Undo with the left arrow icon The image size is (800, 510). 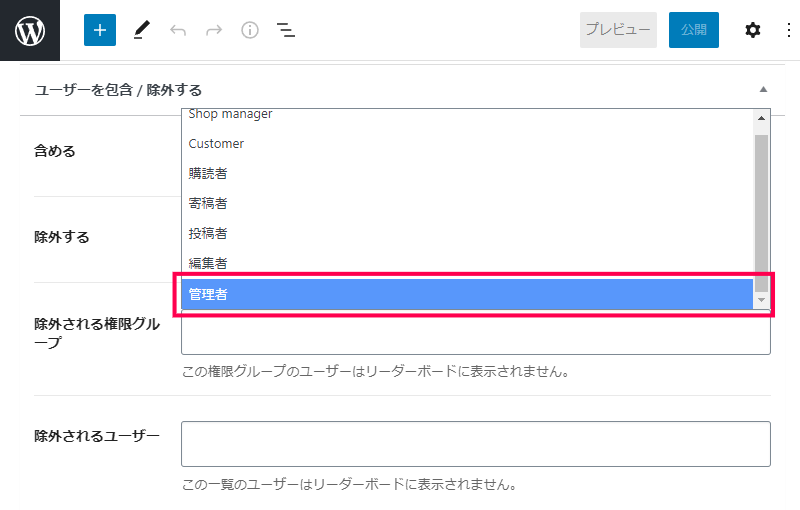point(178,30)
